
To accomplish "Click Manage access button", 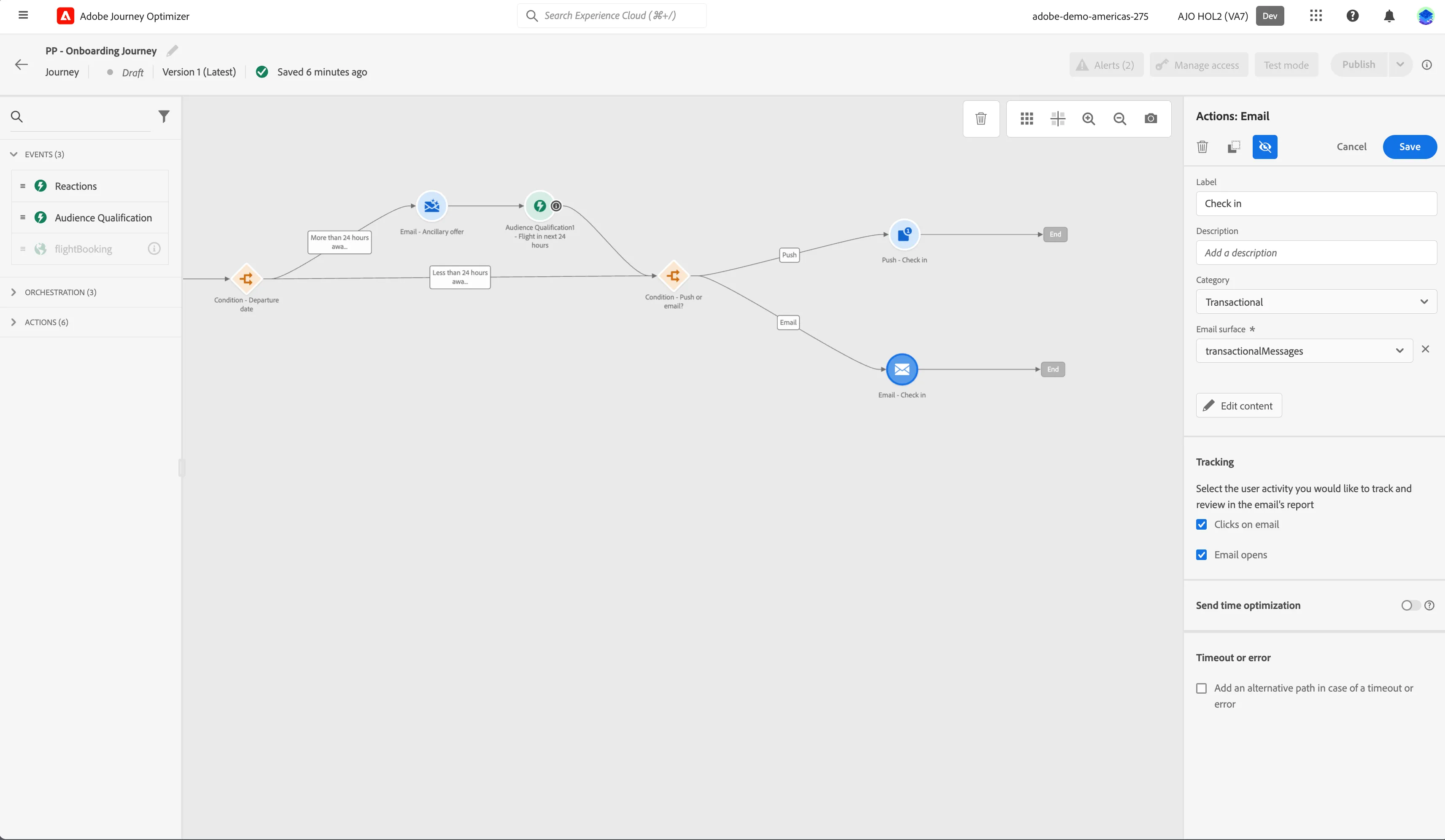I will 1198,65.
